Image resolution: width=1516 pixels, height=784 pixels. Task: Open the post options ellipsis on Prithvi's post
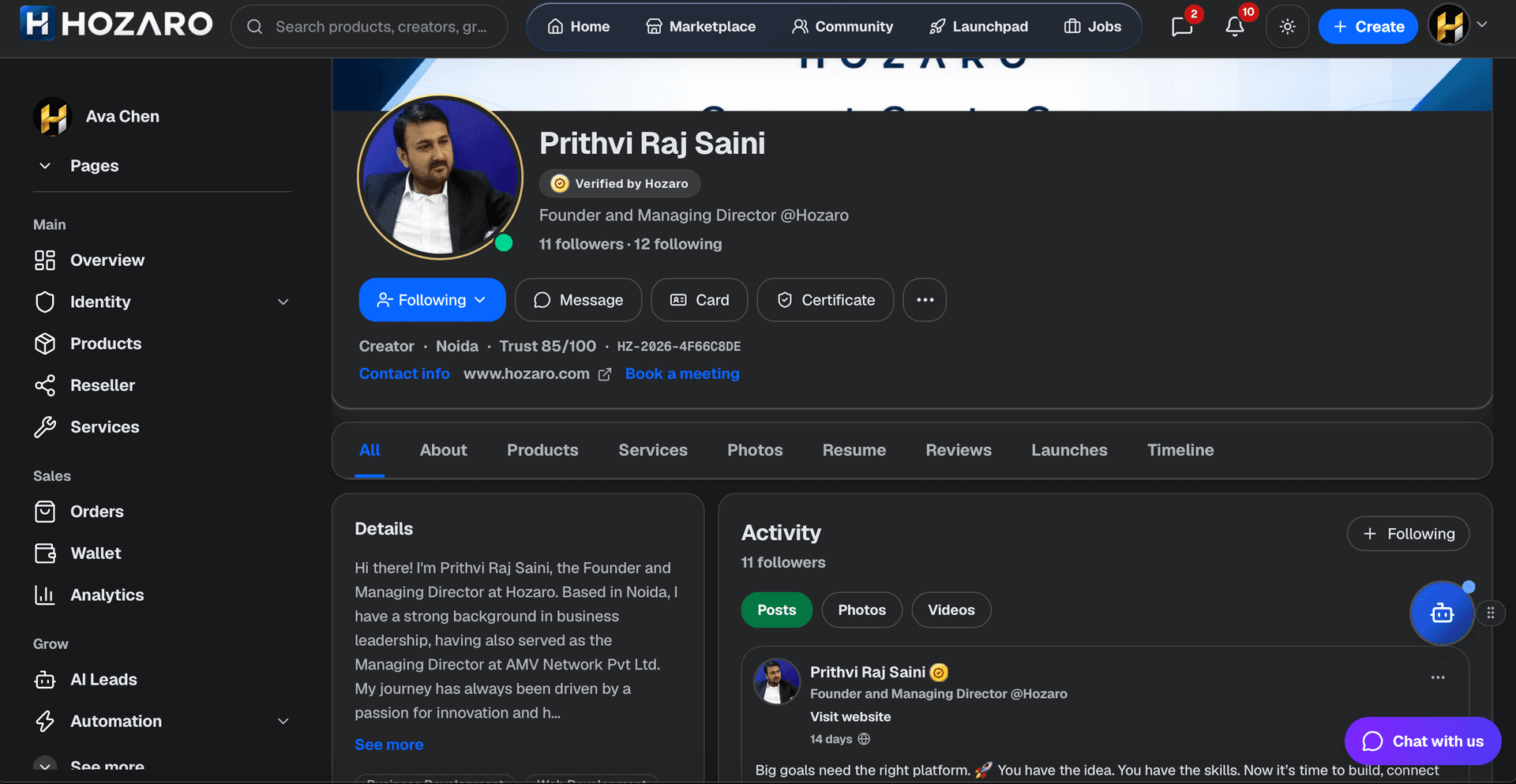(1438, 677)
